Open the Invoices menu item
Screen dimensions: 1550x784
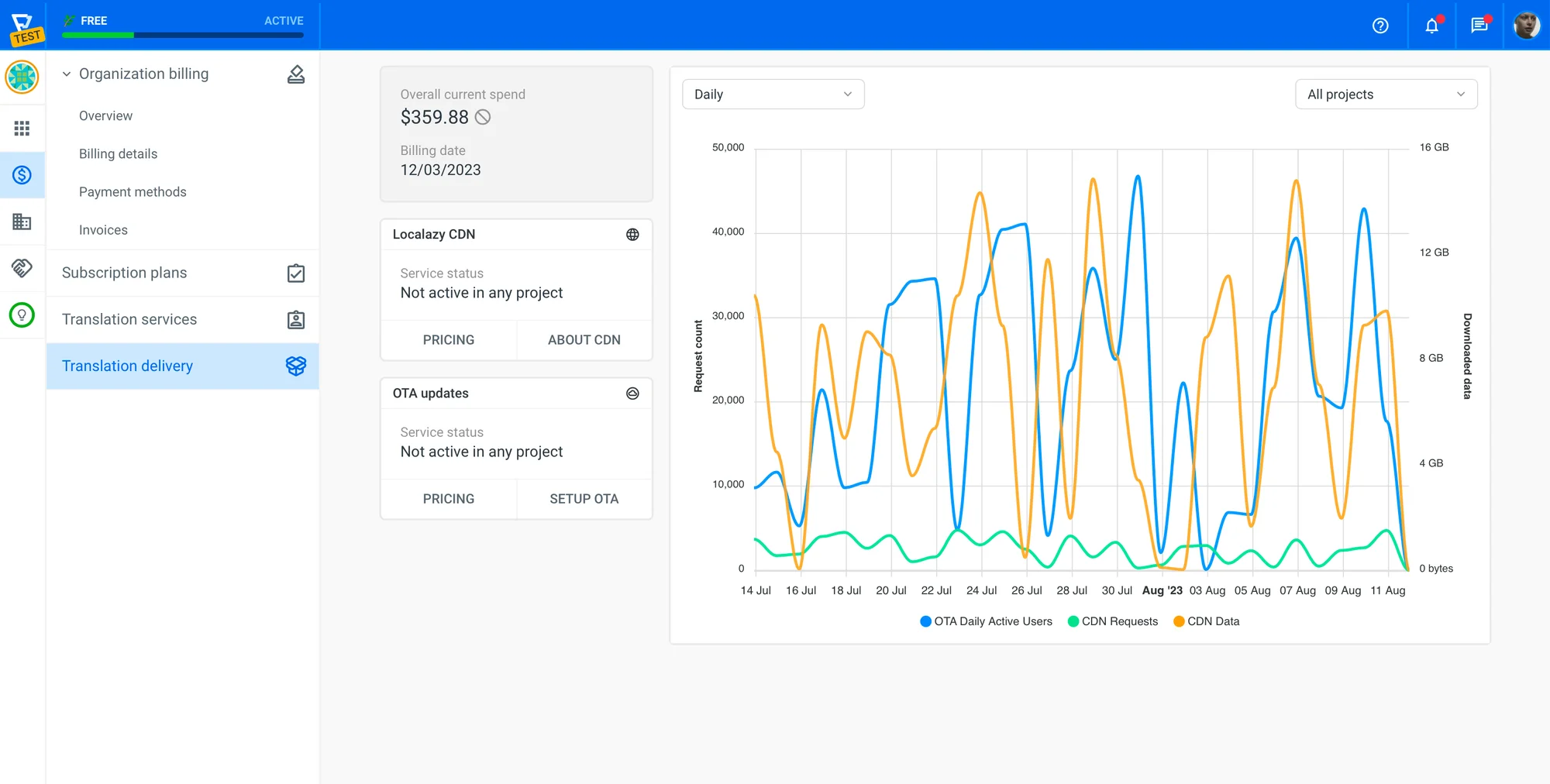click(103, 230)
